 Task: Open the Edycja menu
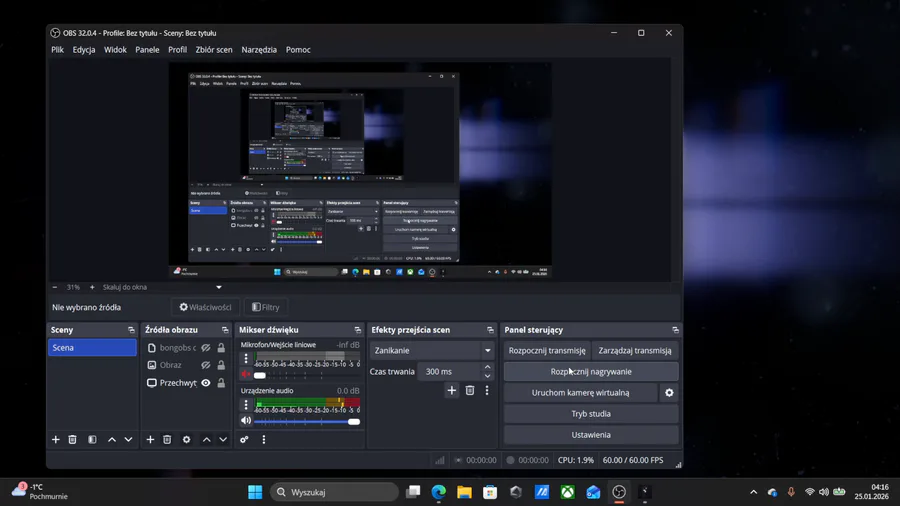point(84,50)
